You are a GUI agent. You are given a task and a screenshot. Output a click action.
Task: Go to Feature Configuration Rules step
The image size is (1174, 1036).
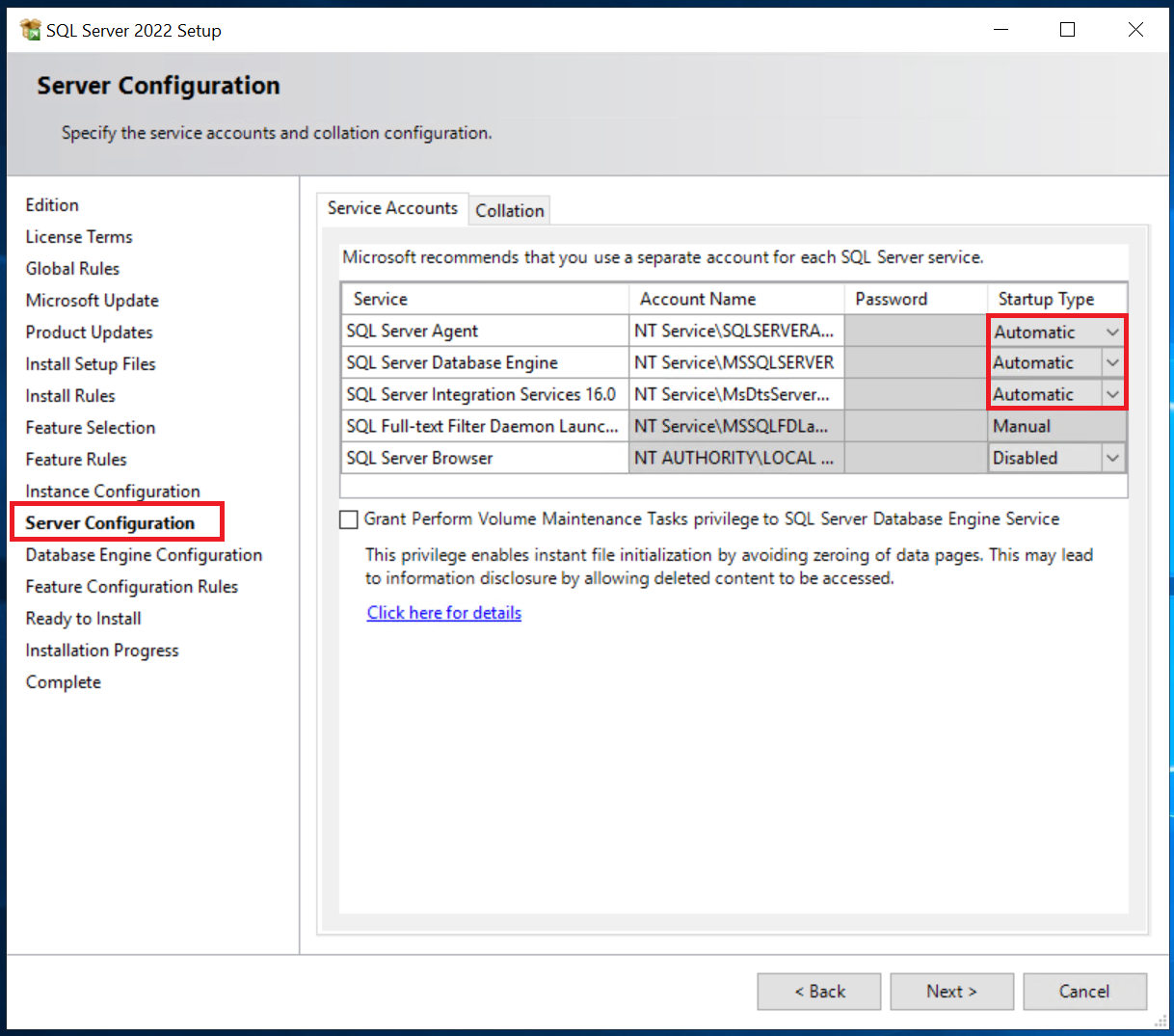(131, 587)
